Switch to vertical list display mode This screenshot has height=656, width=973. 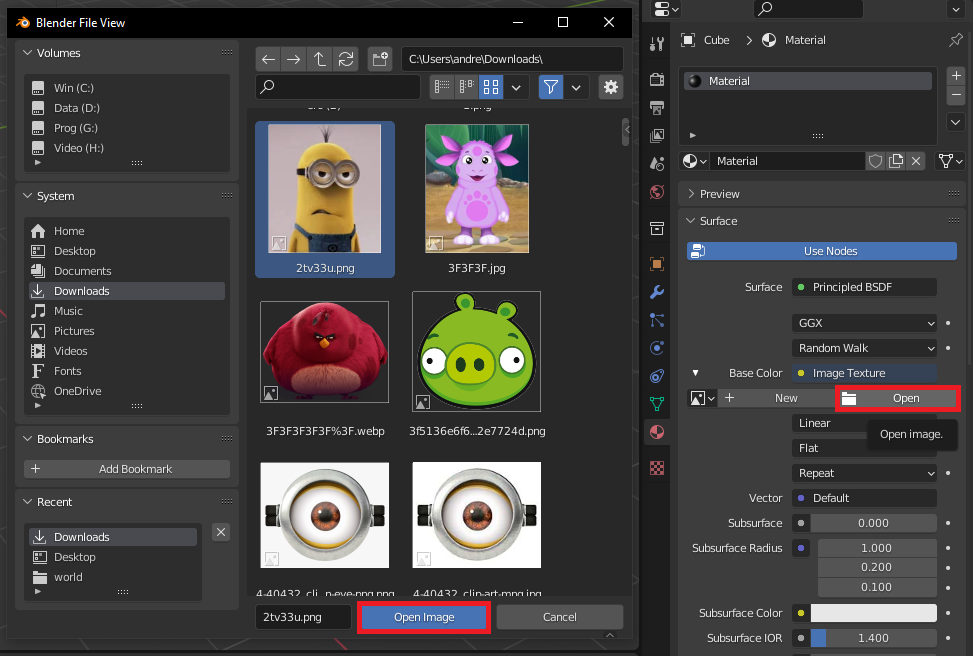(x=442, y=87)
